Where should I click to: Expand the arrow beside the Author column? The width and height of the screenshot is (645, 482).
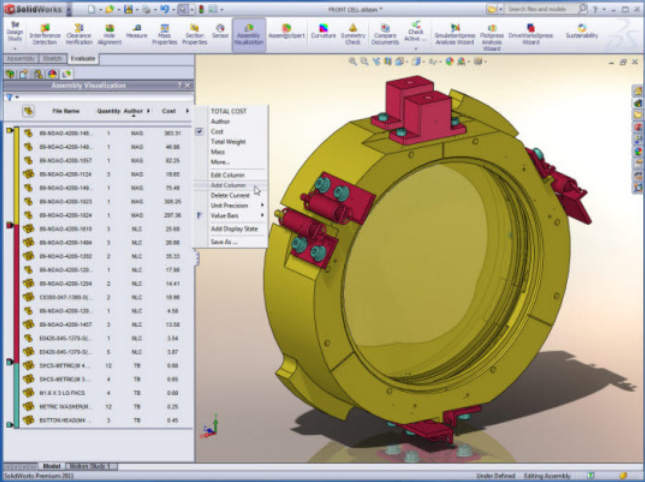pyautogui.click(x=148, y=111)
